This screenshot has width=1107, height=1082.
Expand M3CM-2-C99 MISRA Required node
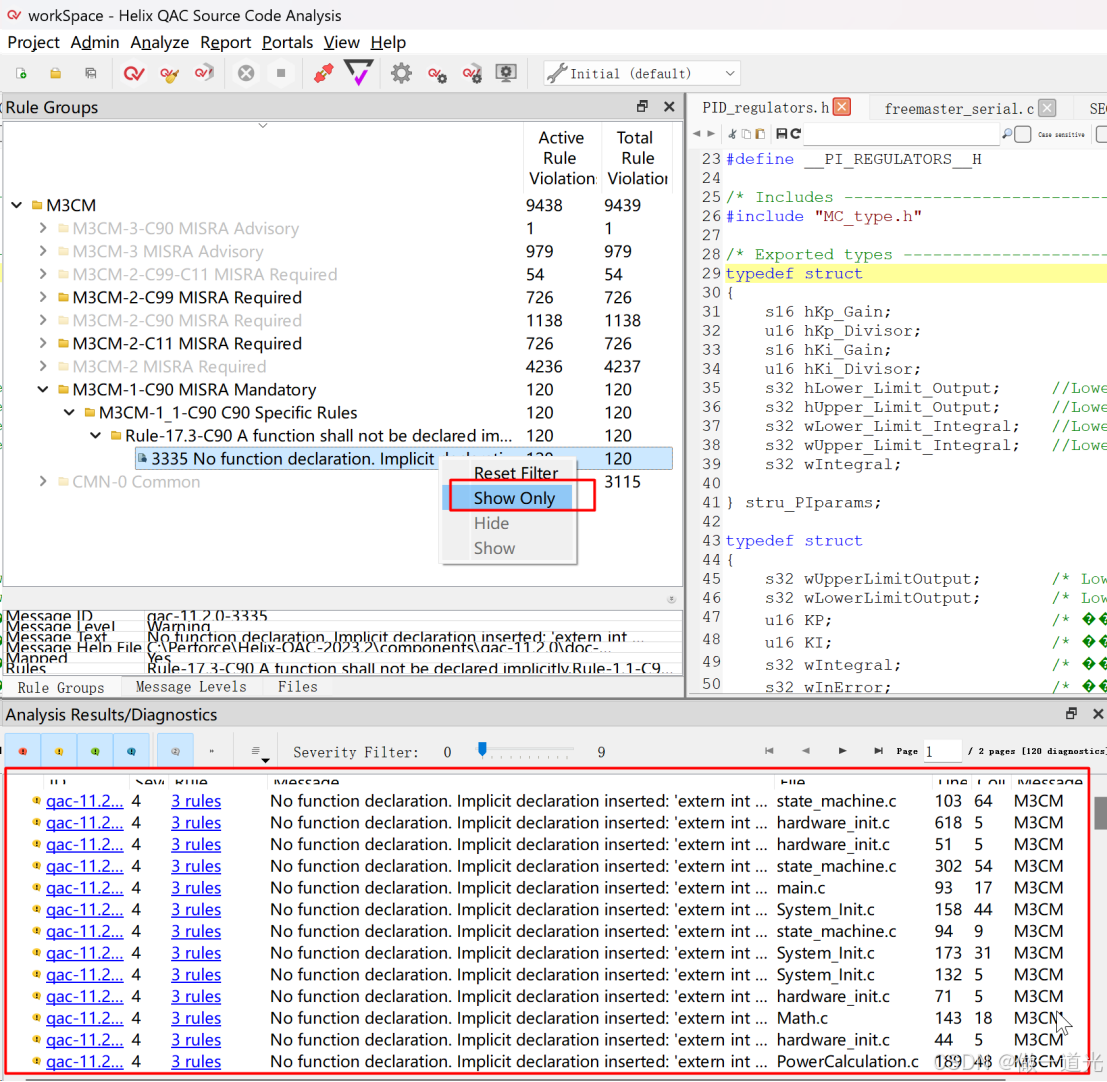(x=43, y=297)
